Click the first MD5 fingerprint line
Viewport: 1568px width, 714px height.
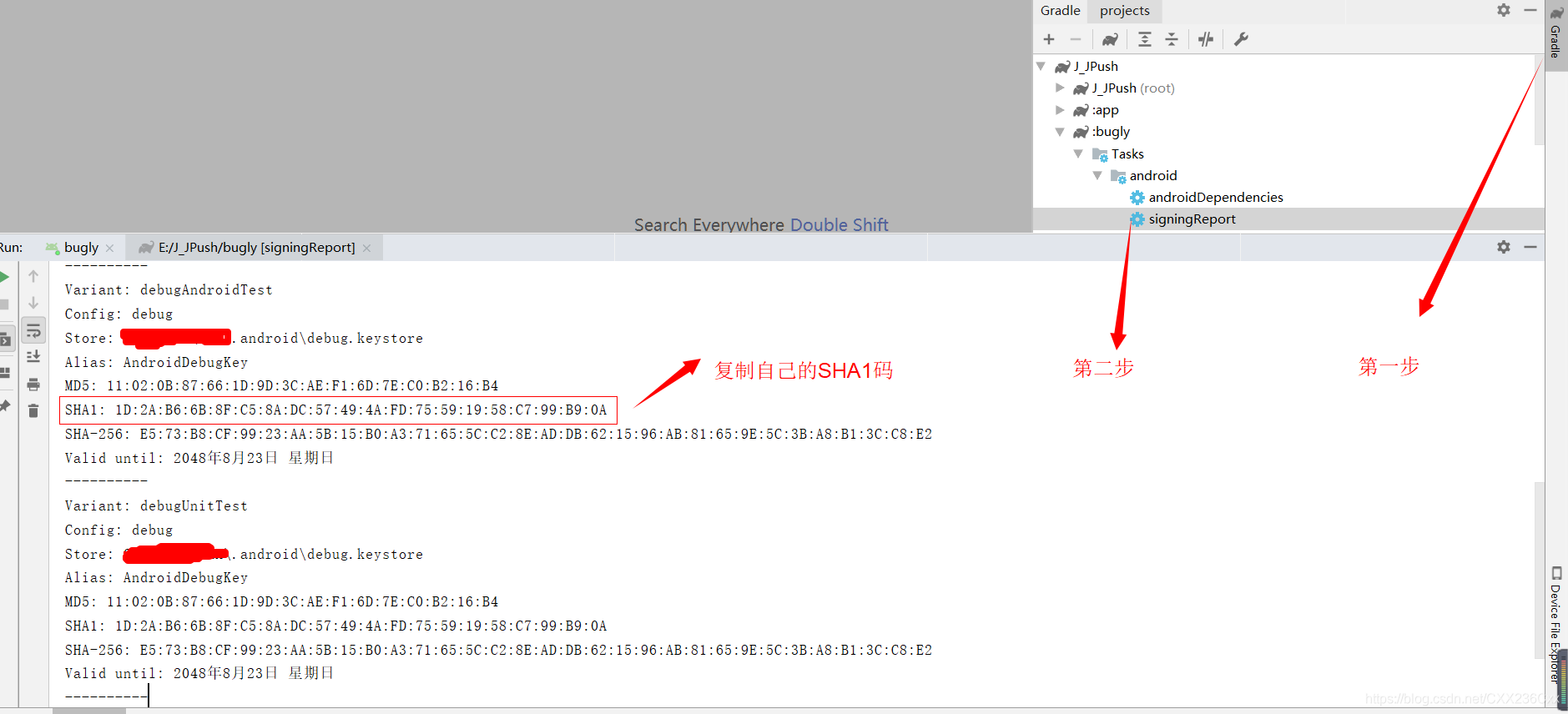281,385
